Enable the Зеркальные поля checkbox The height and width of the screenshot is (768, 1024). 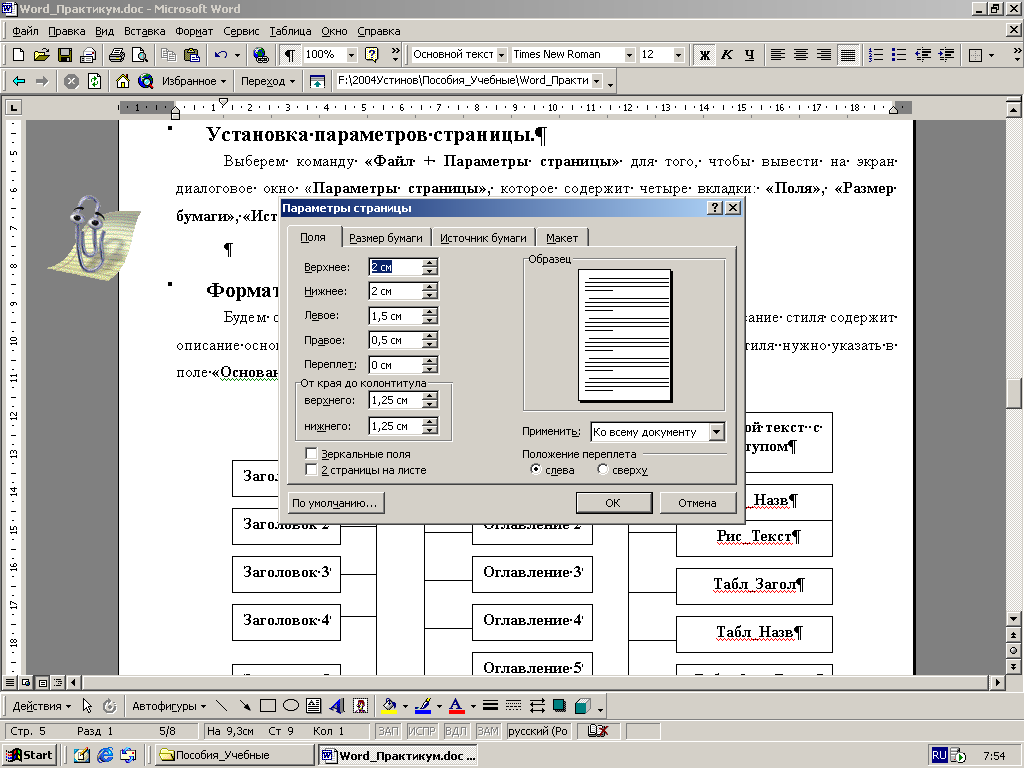[x=312, y=453]
